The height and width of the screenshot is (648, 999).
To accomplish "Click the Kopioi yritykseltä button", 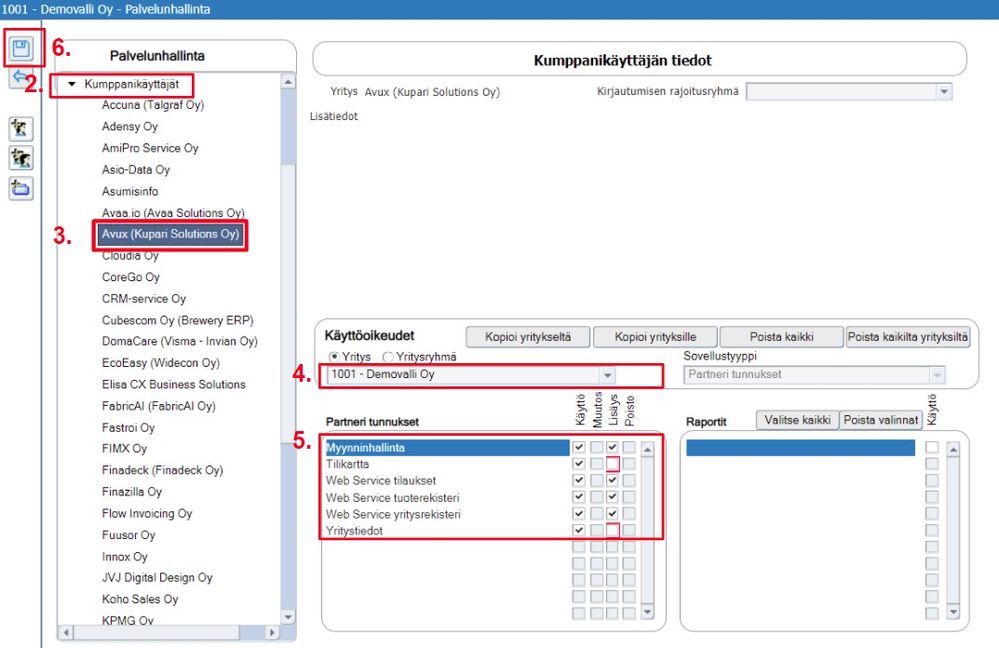I will coord(528,336).
